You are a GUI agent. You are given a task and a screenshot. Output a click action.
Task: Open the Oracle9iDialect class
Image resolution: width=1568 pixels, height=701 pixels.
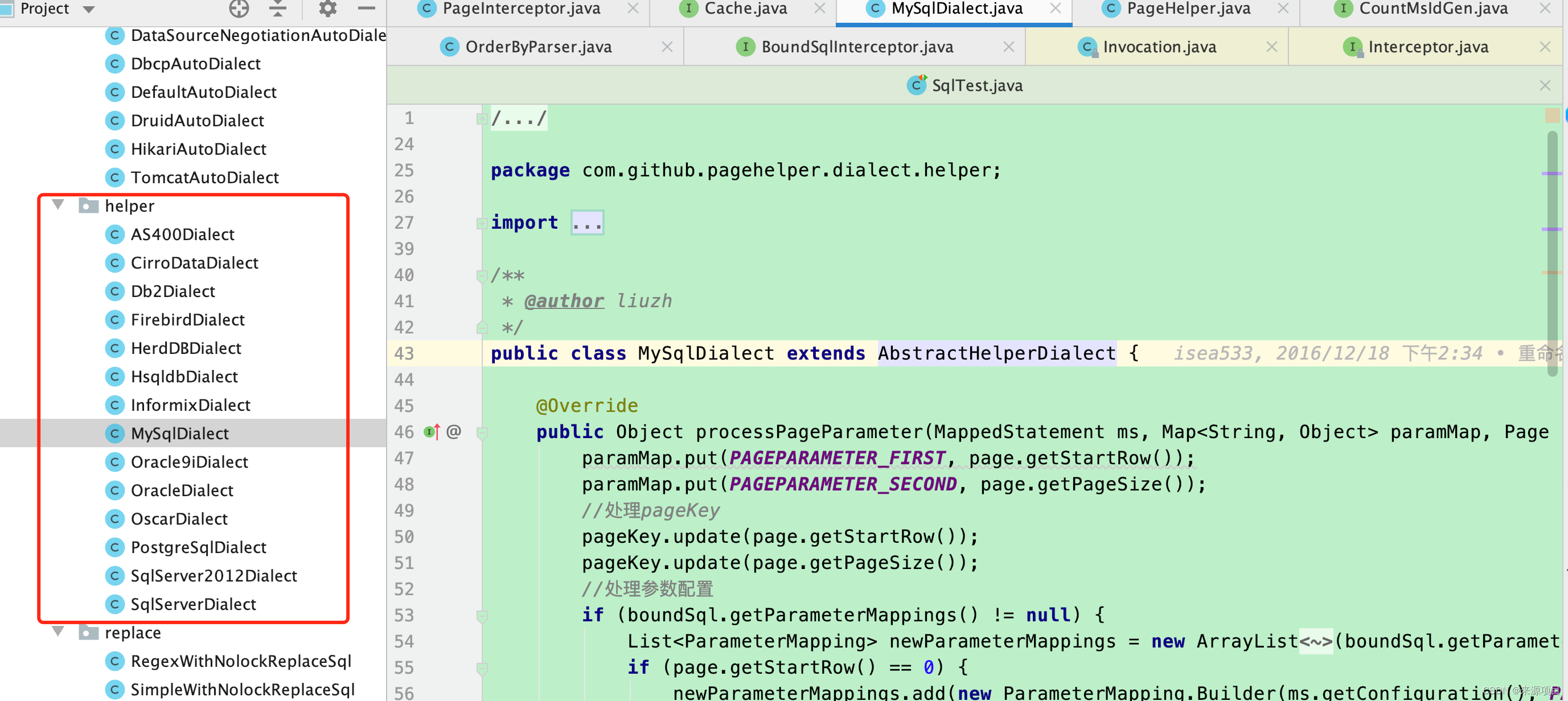coord(189,463)
